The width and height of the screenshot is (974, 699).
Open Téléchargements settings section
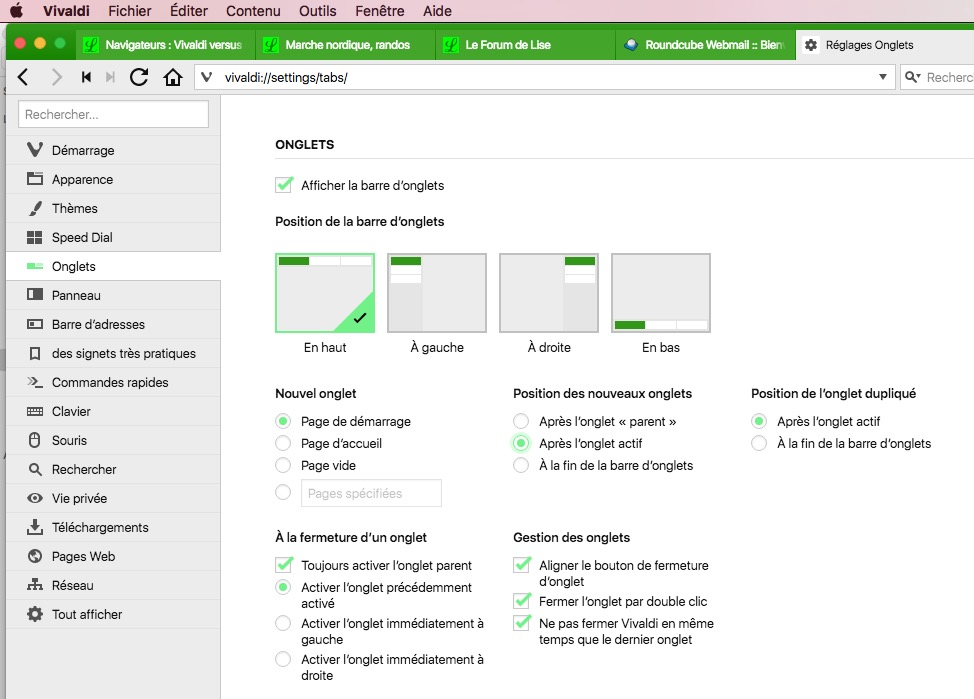100,528
